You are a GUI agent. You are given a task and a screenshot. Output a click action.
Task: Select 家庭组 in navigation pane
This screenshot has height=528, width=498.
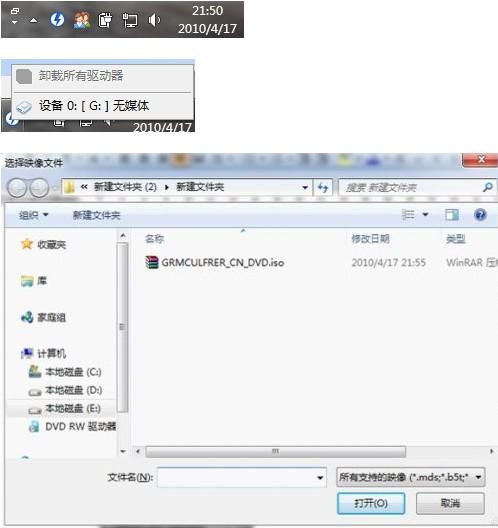(x=51, y=317)
